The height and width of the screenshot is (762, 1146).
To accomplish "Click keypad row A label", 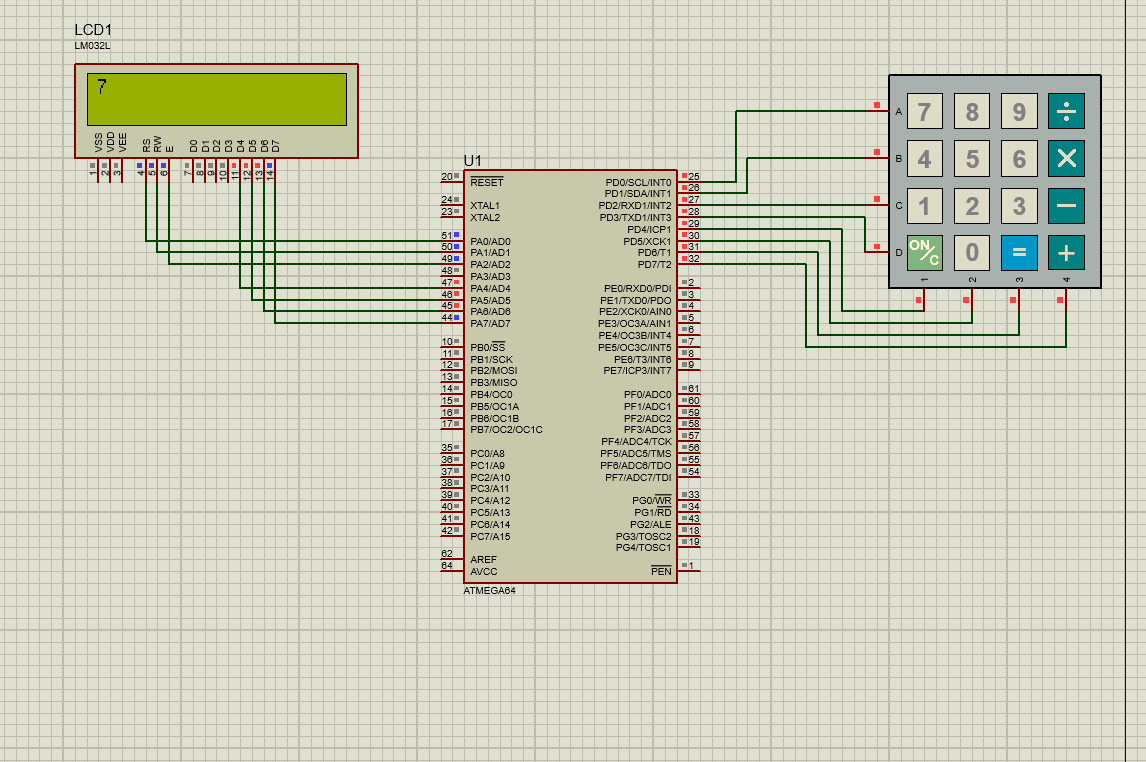I will pyautogui.click(x=899, y=112).
